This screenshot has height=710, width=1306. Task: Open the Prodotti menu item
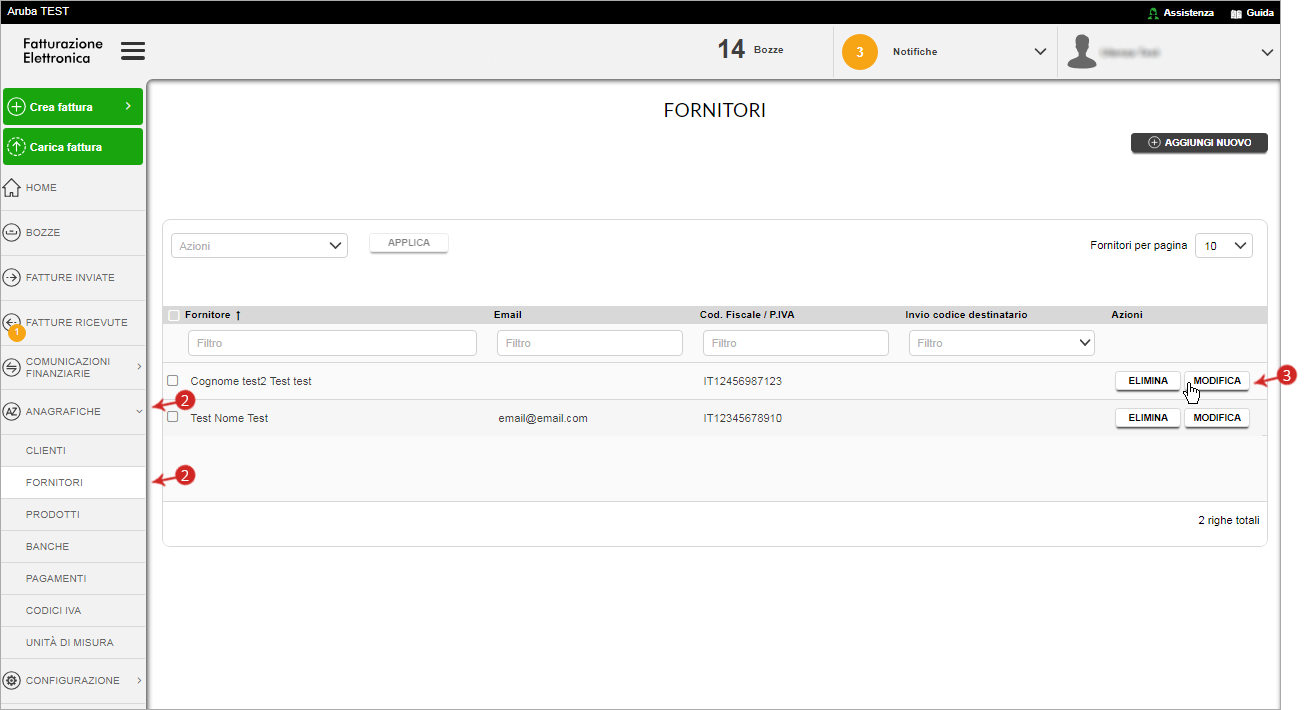tap(73, 515)
